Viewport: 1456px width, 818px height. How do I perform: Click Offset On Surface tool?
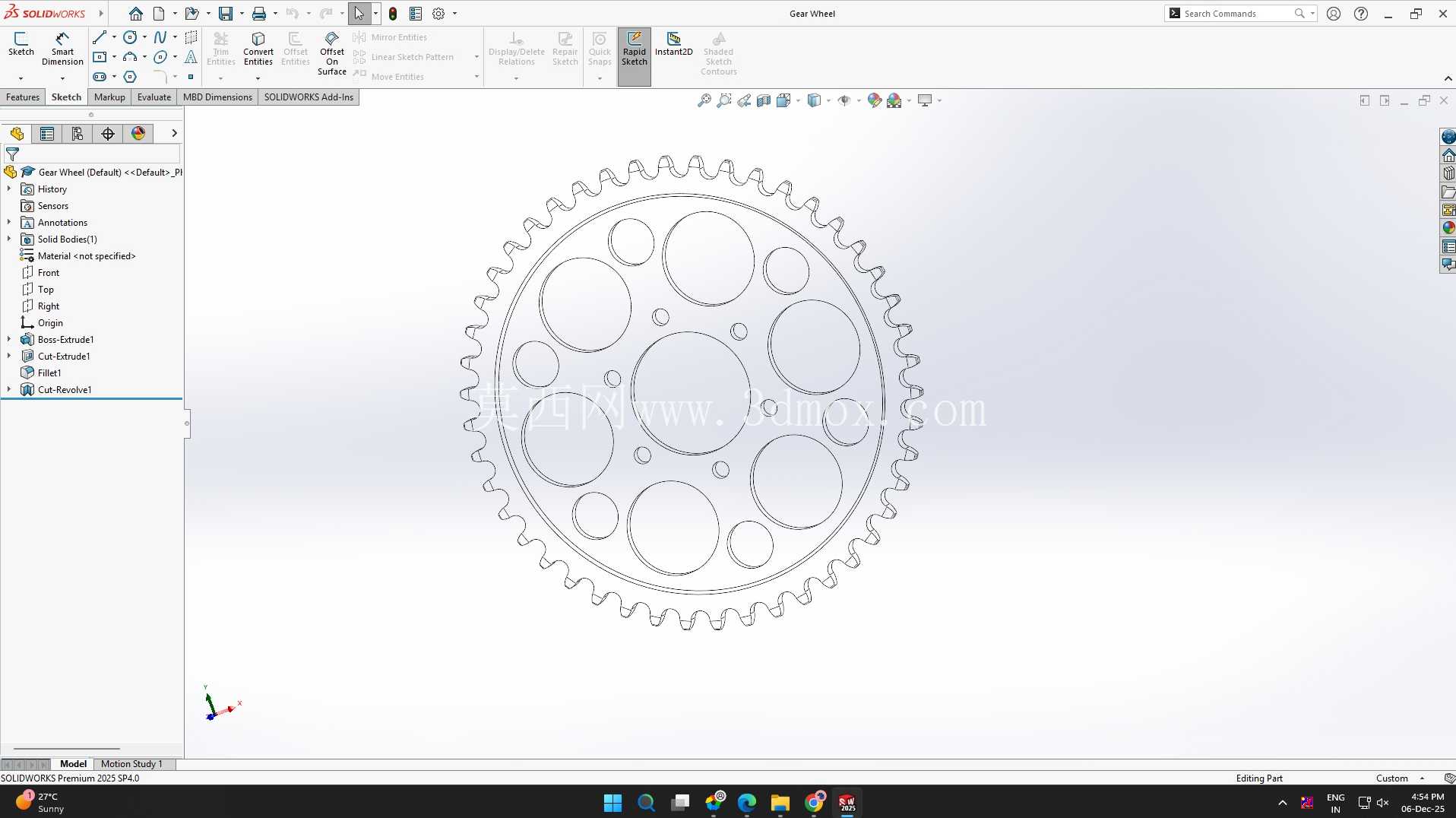(332, 53)
